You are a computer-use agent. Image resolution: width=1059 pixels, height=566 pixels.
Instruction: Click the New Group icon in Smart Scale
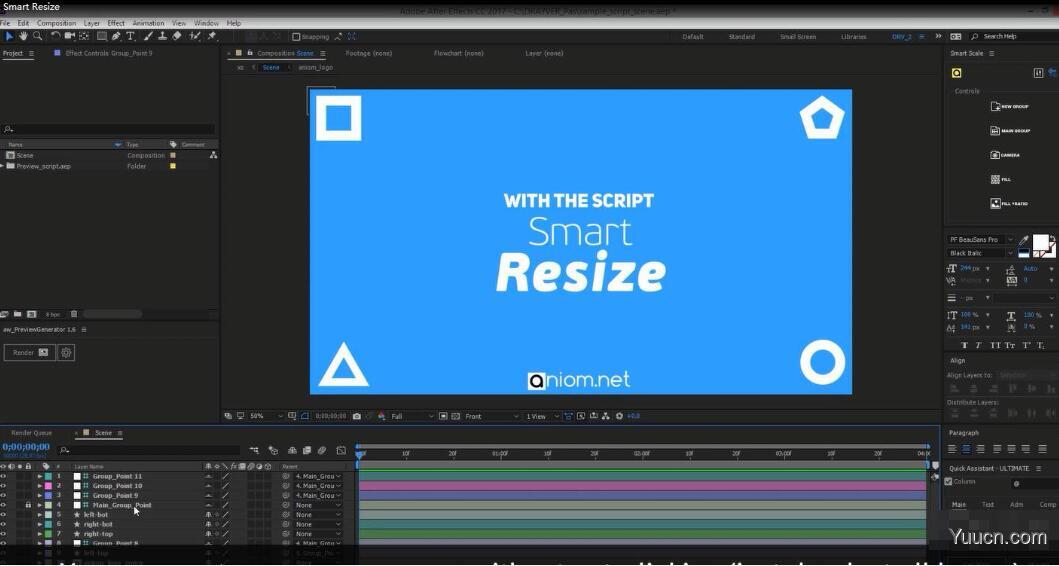996,106
